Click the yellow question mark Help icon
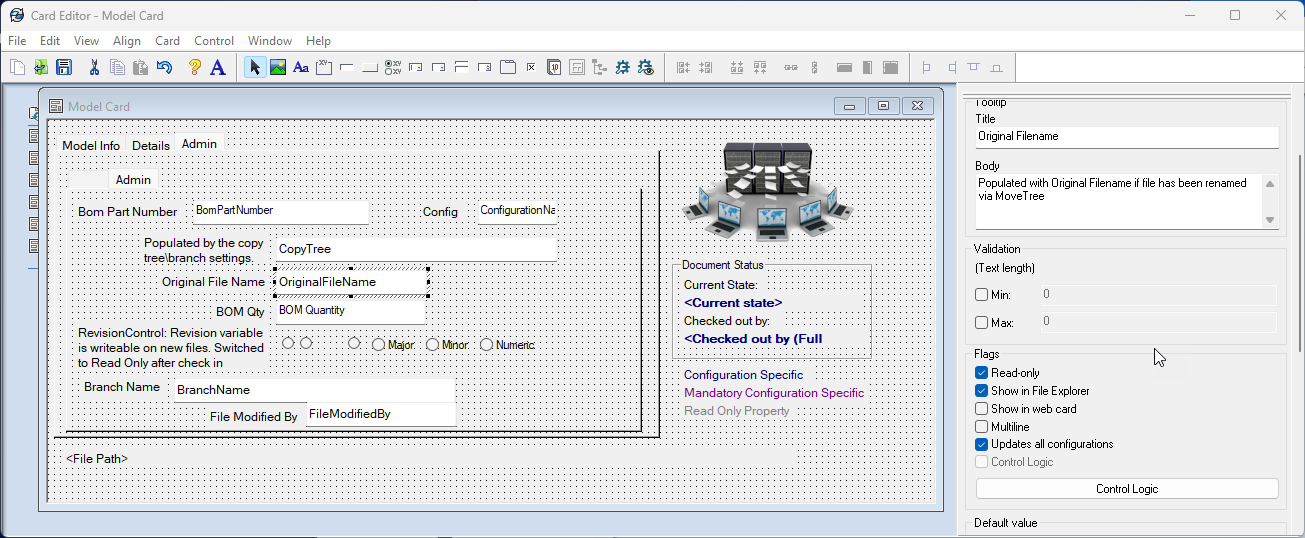The height and width of the screenshot is (538, 1305). pyautogui.click(x=194, y=68)
